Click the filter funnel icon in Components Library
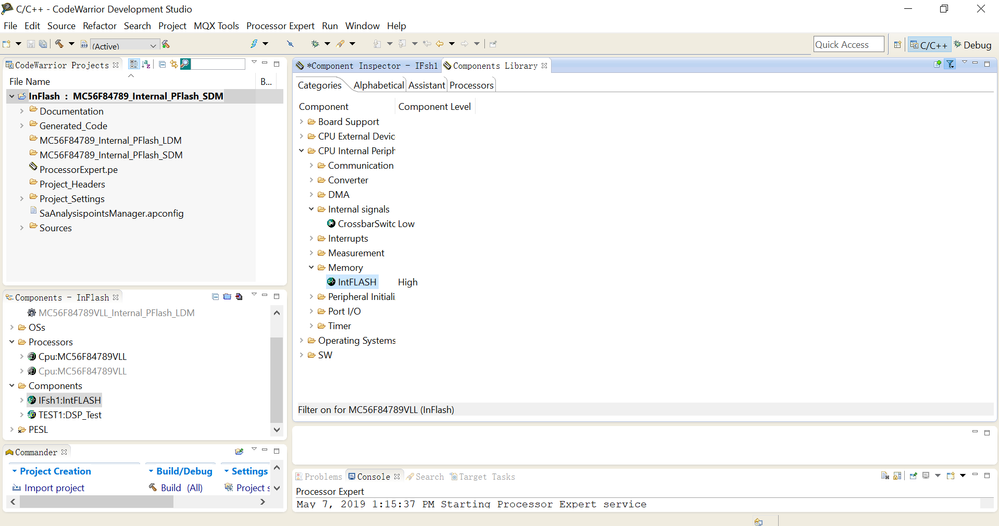This screenshot has width=999, height=526. 950,64
